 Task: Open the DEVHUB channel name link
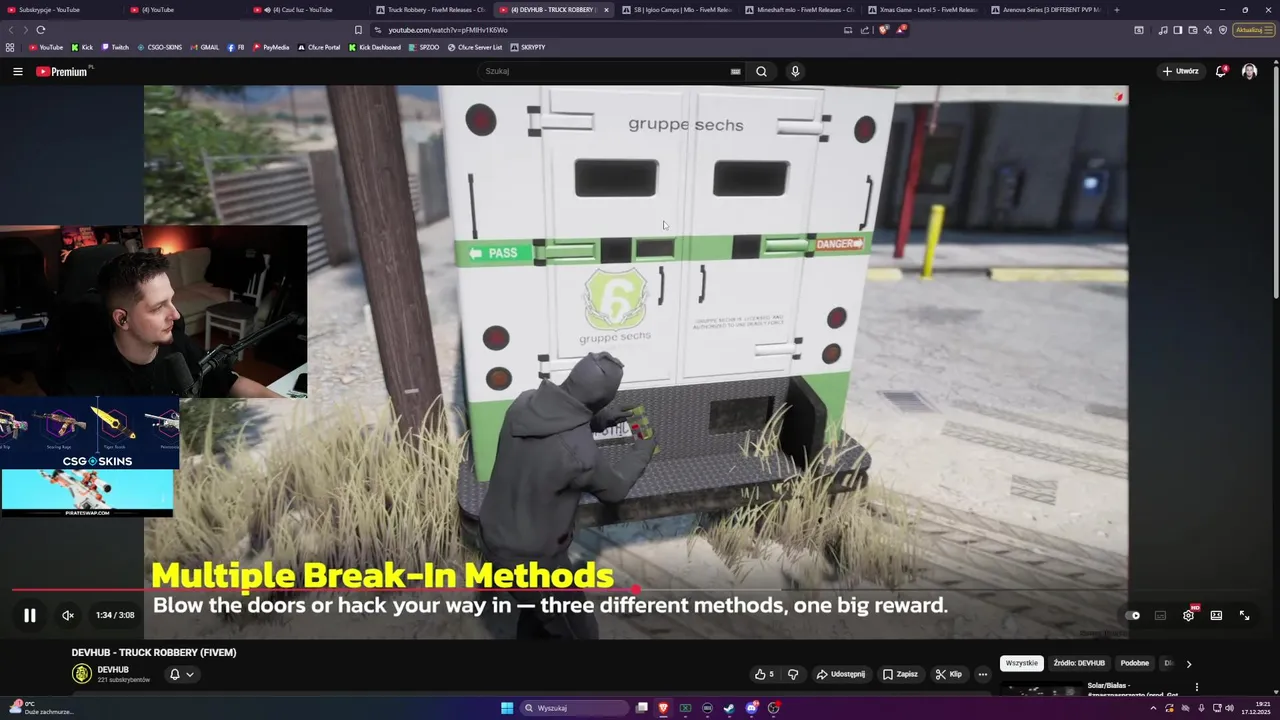coord(113,670)
